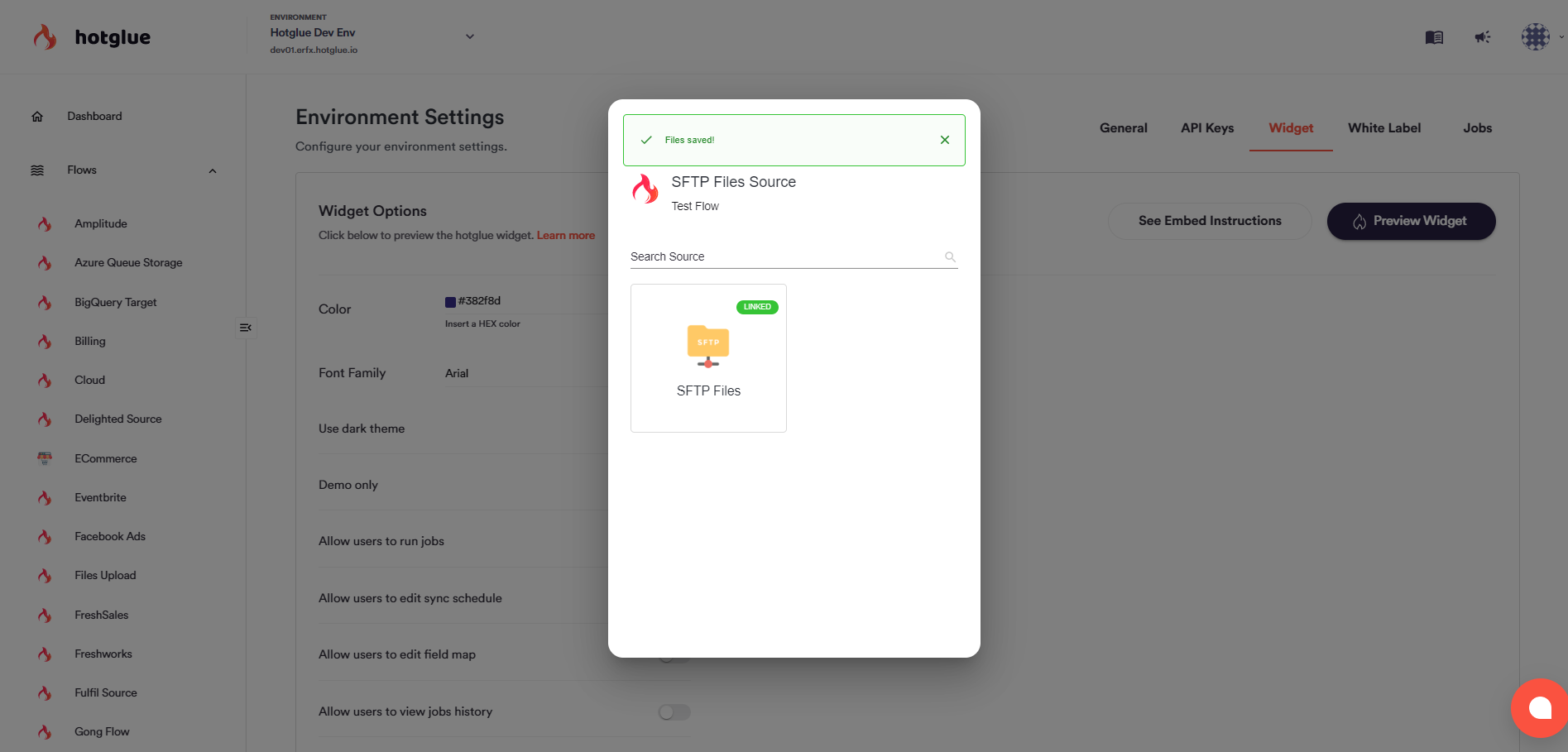
Task: Open the chat support bubble
Action: click(x=1540, y=707)
